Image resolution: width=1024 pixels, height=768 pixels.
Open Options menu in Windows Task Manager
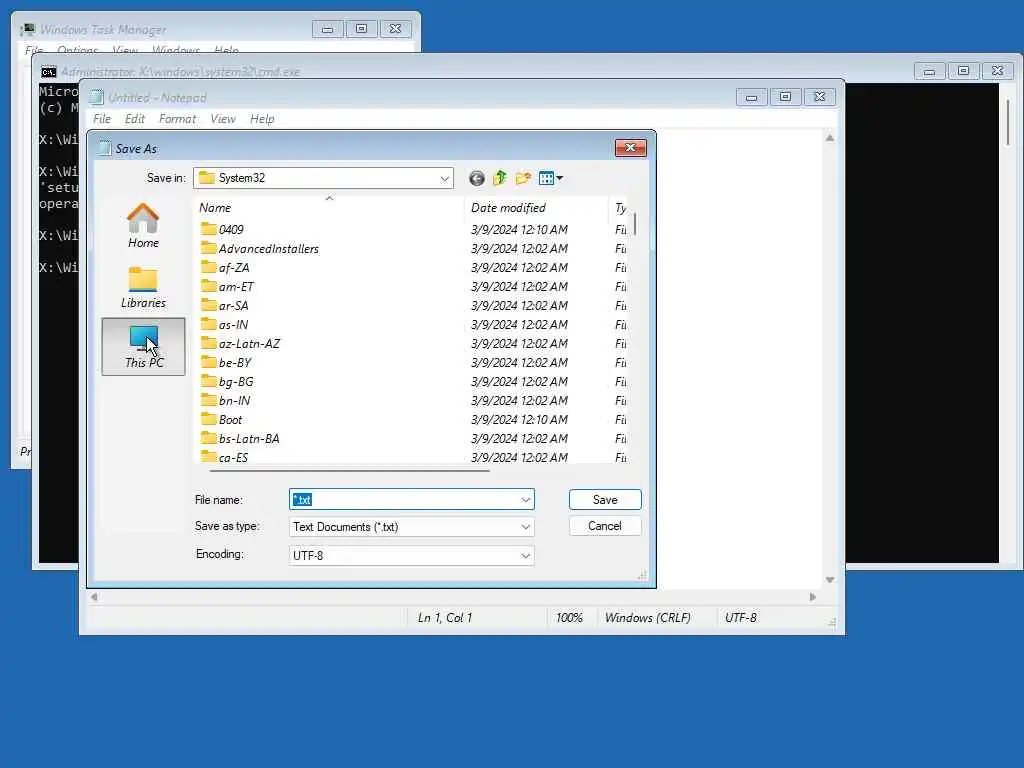point(77,50)
